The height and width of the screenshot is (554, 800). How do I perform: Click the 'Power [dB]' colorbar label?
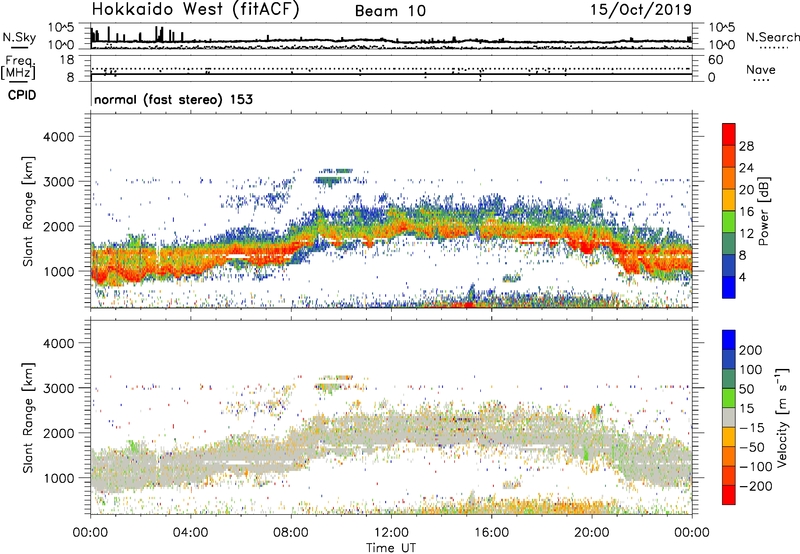coord(763,211)
